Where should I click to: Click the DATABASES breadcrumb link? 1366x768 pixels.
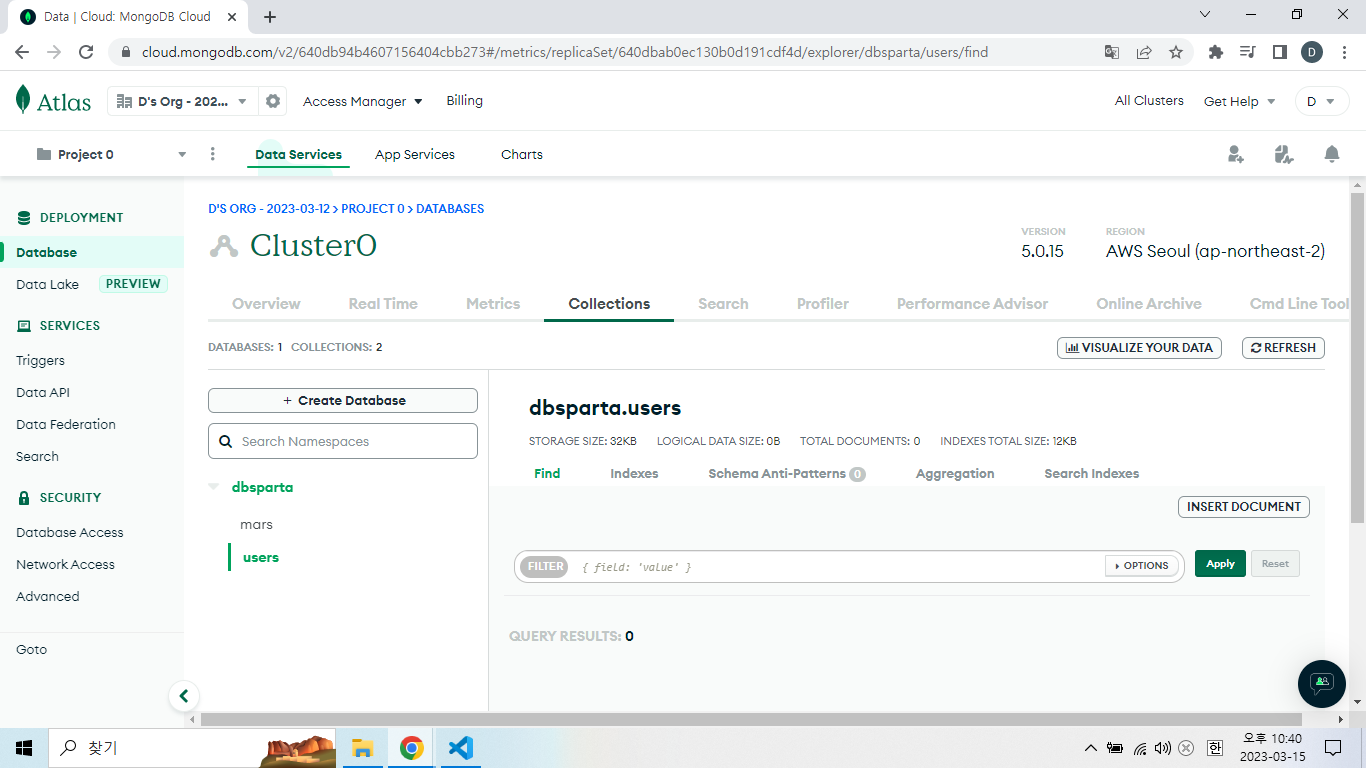[450, 209]
